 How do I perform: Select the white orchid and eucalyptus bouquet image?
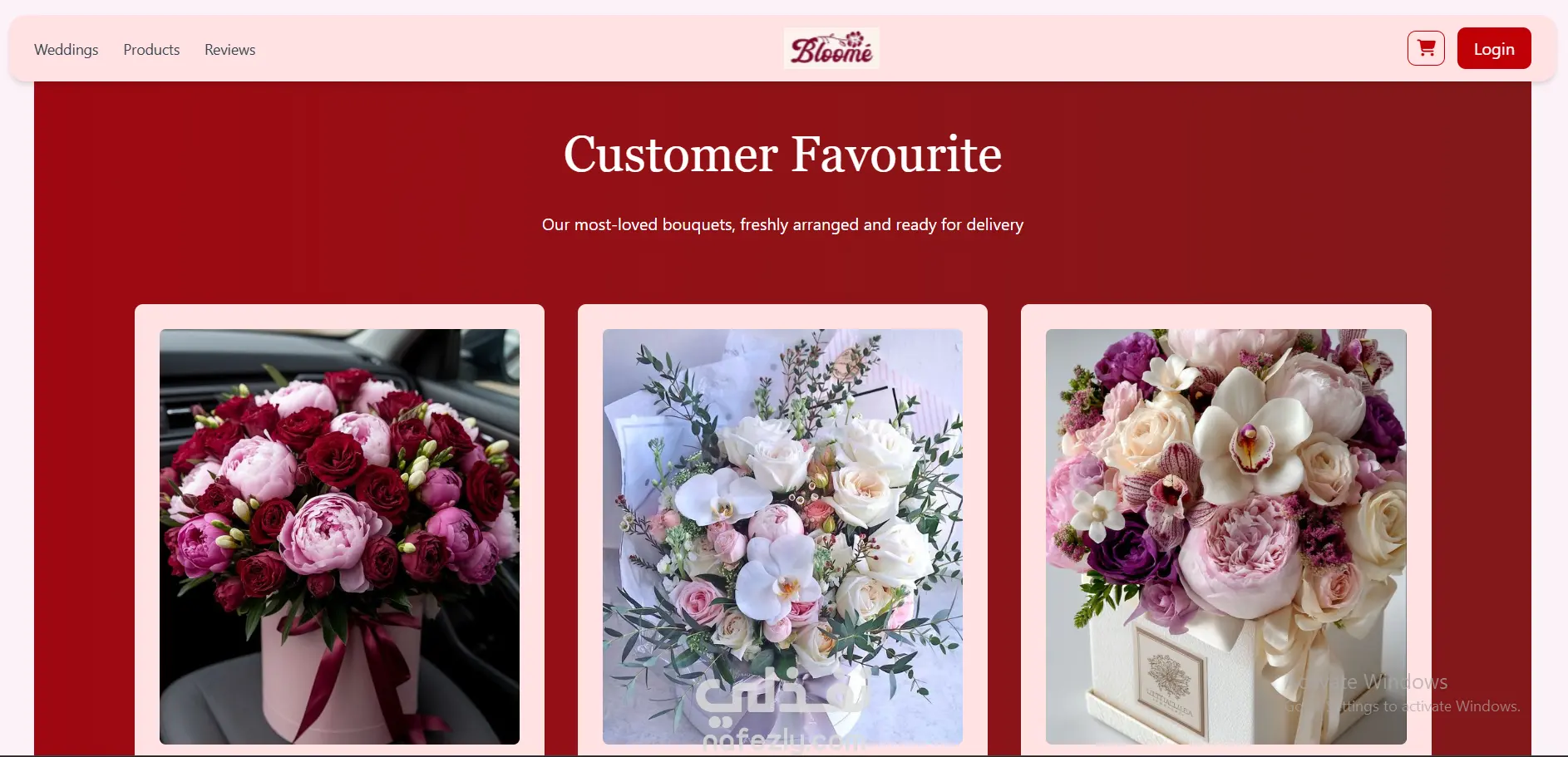pyautogui.click(x=782, y=536)
